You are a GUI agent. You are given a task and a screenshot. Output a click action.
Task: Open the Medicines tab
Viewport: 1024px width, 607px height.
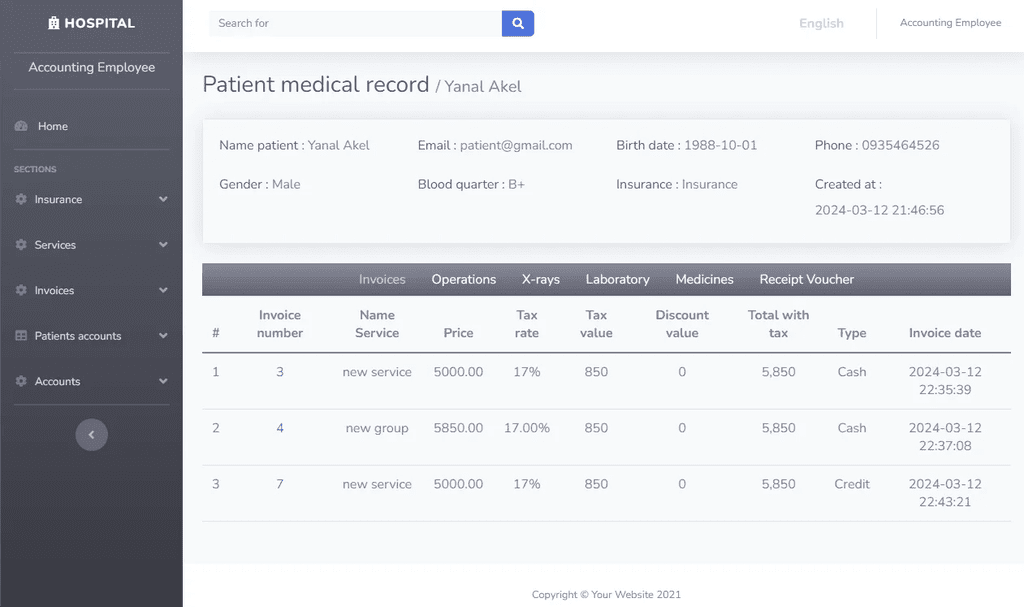pyautogui.click(x=705, y=280)
